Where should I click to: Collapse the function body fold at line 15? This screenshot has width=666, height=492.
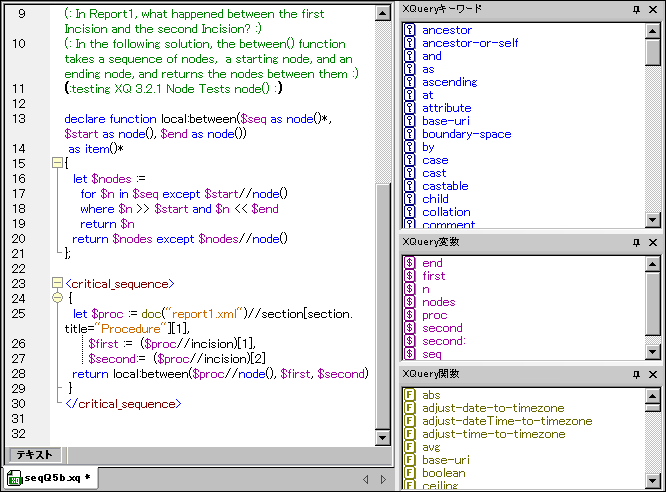click(x=58, y=162)
